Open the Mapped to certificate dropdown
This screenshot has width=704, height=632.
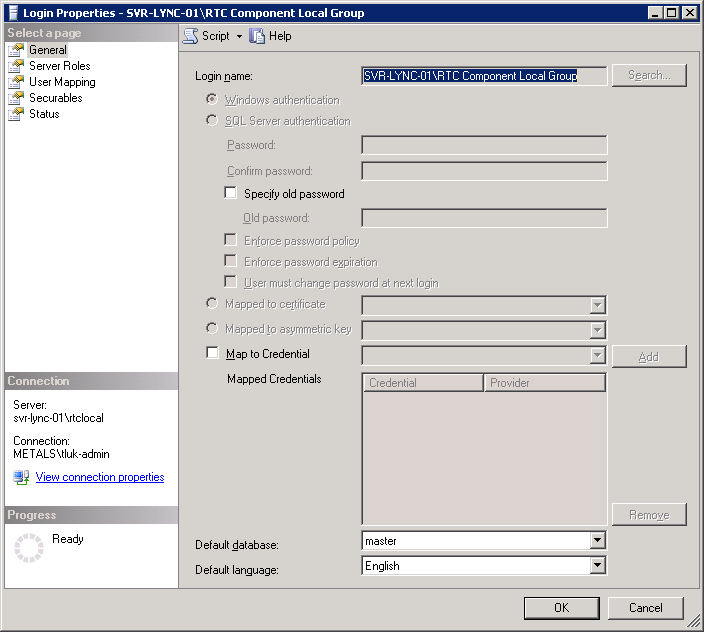pyautogui.click(x=597, y=306)
